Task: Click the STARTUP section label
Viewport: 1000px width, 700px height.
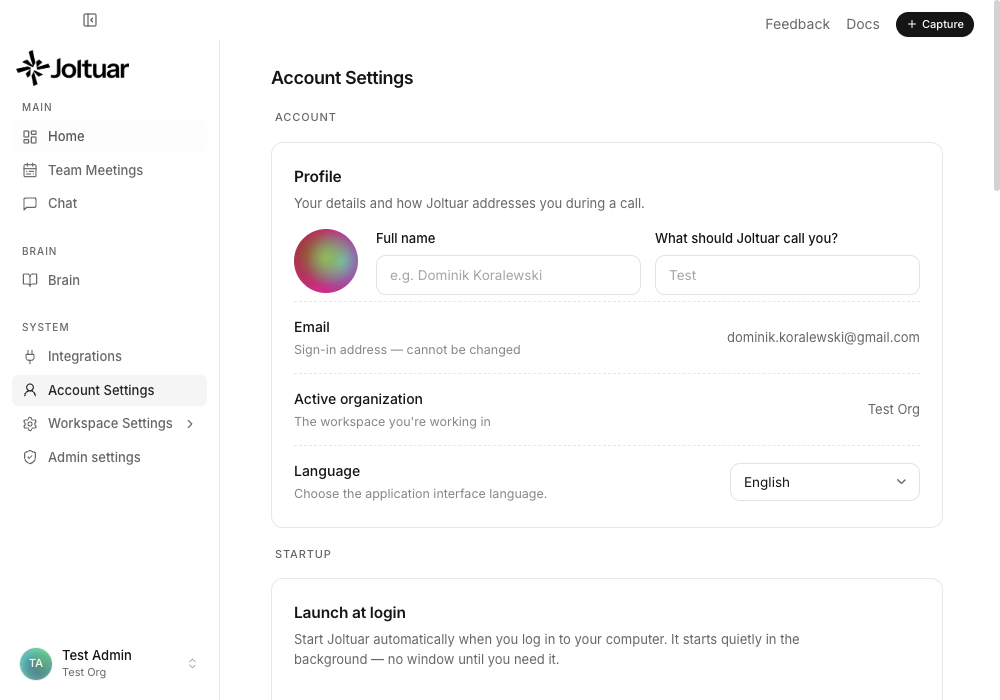Action: point(304,555)
